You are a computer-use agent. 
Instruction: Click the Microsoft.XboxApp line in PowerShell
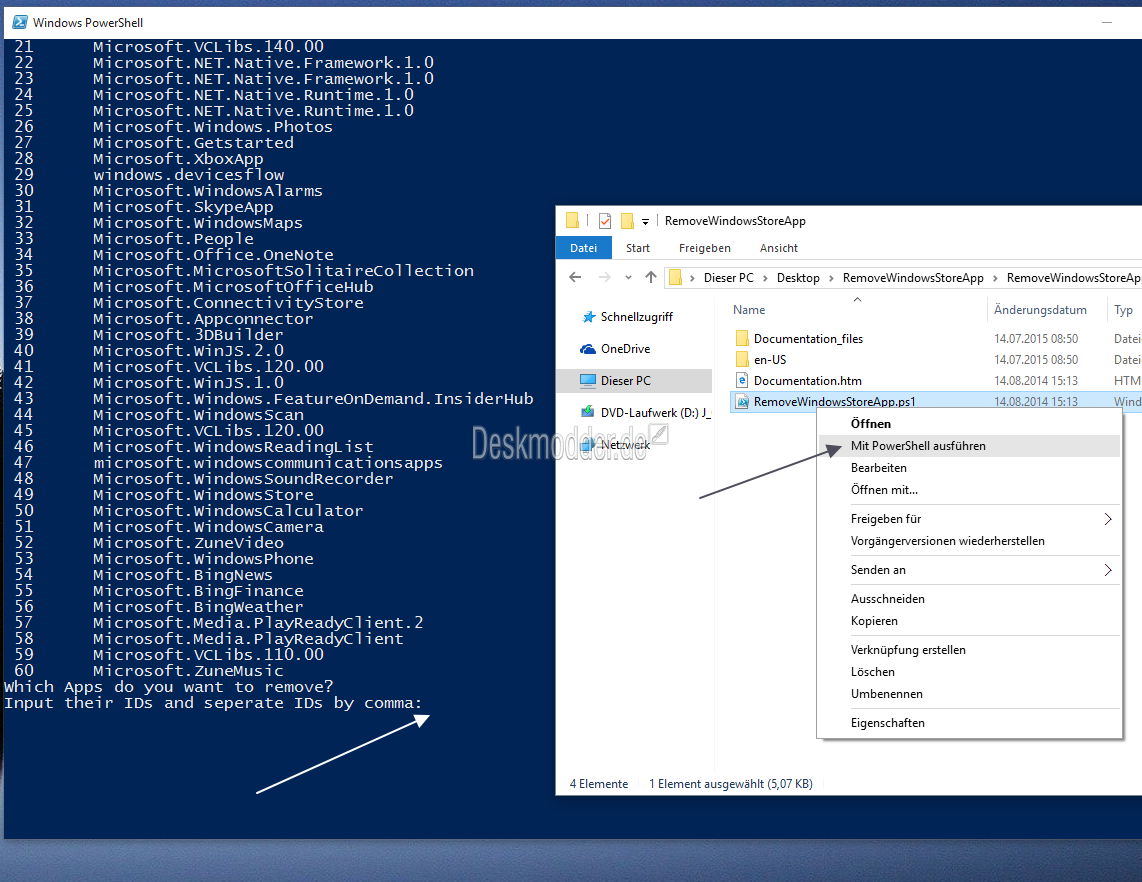[178, 159]
